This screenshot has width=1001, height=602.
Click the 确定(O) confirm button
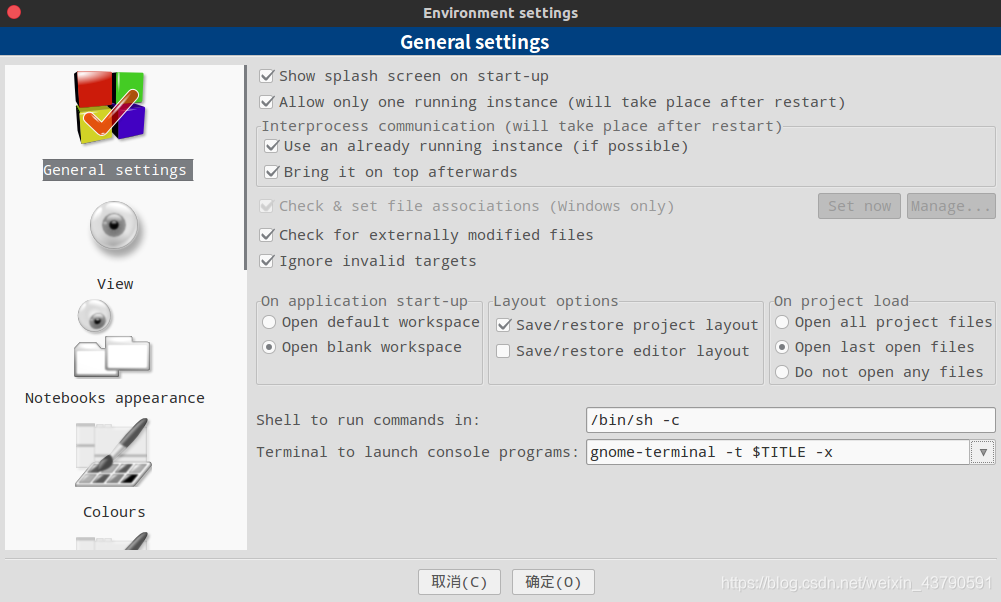click(553, 582)
